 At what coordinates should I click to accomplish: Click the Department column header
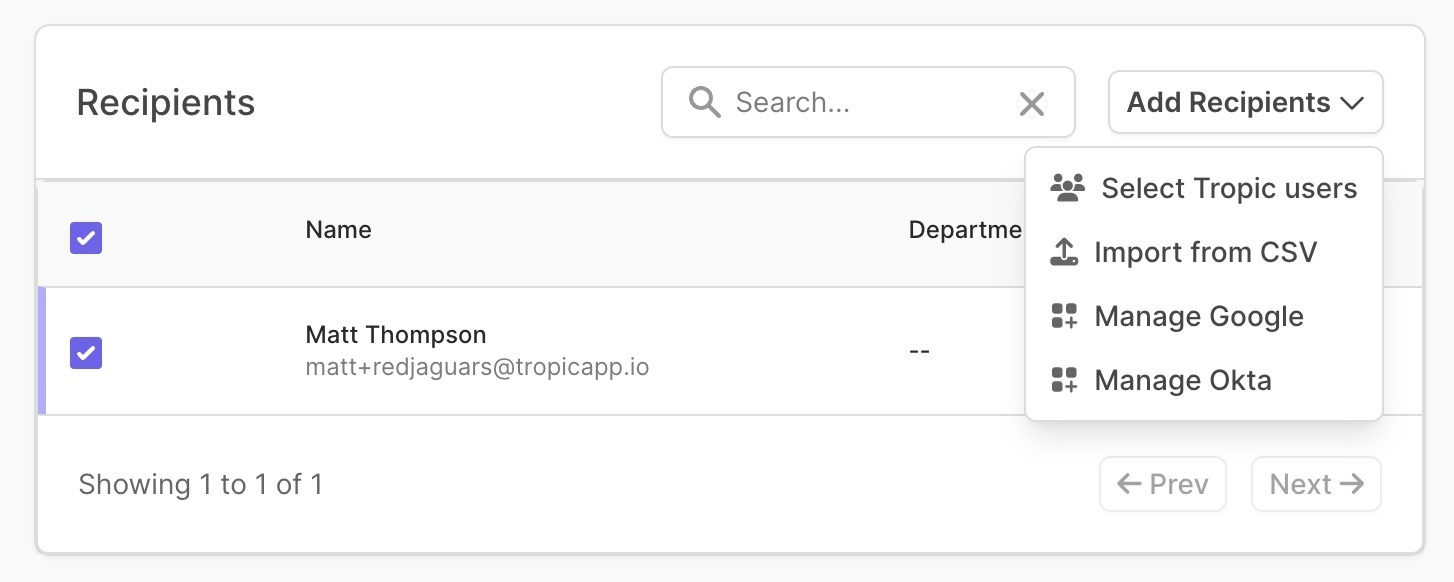pyautogui.click(x=965, y=230)
